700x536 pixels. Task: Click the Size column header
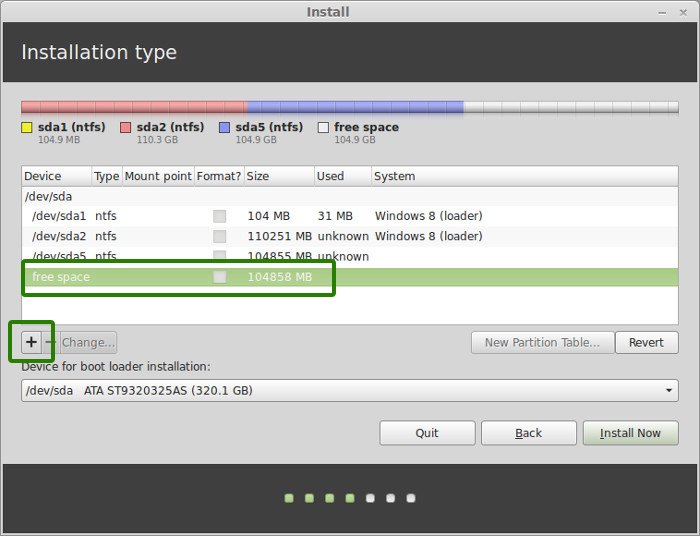[x=278, y=176]
